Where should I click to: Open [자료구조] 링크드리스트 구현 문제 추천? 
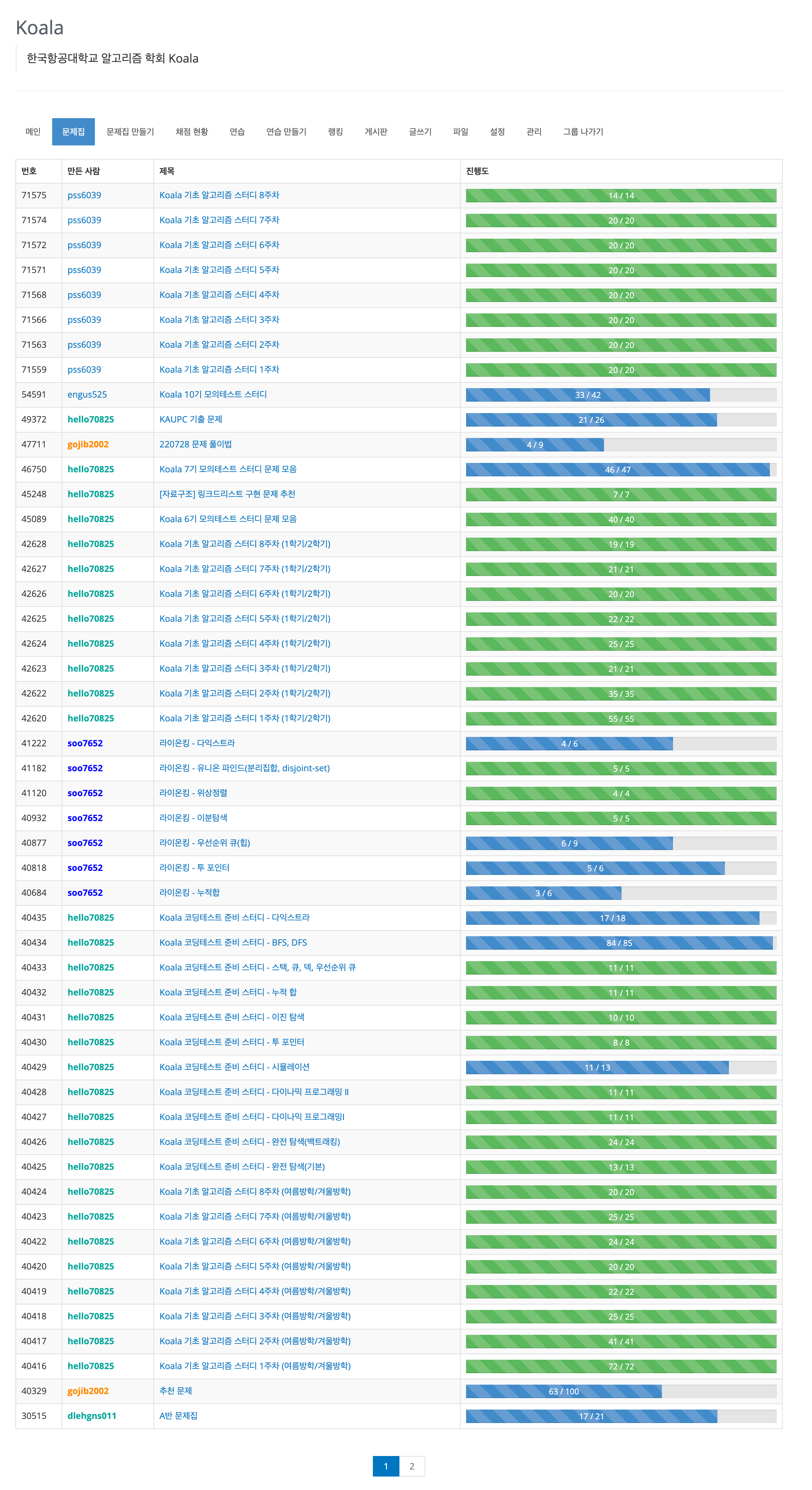[x=227, y=494]
